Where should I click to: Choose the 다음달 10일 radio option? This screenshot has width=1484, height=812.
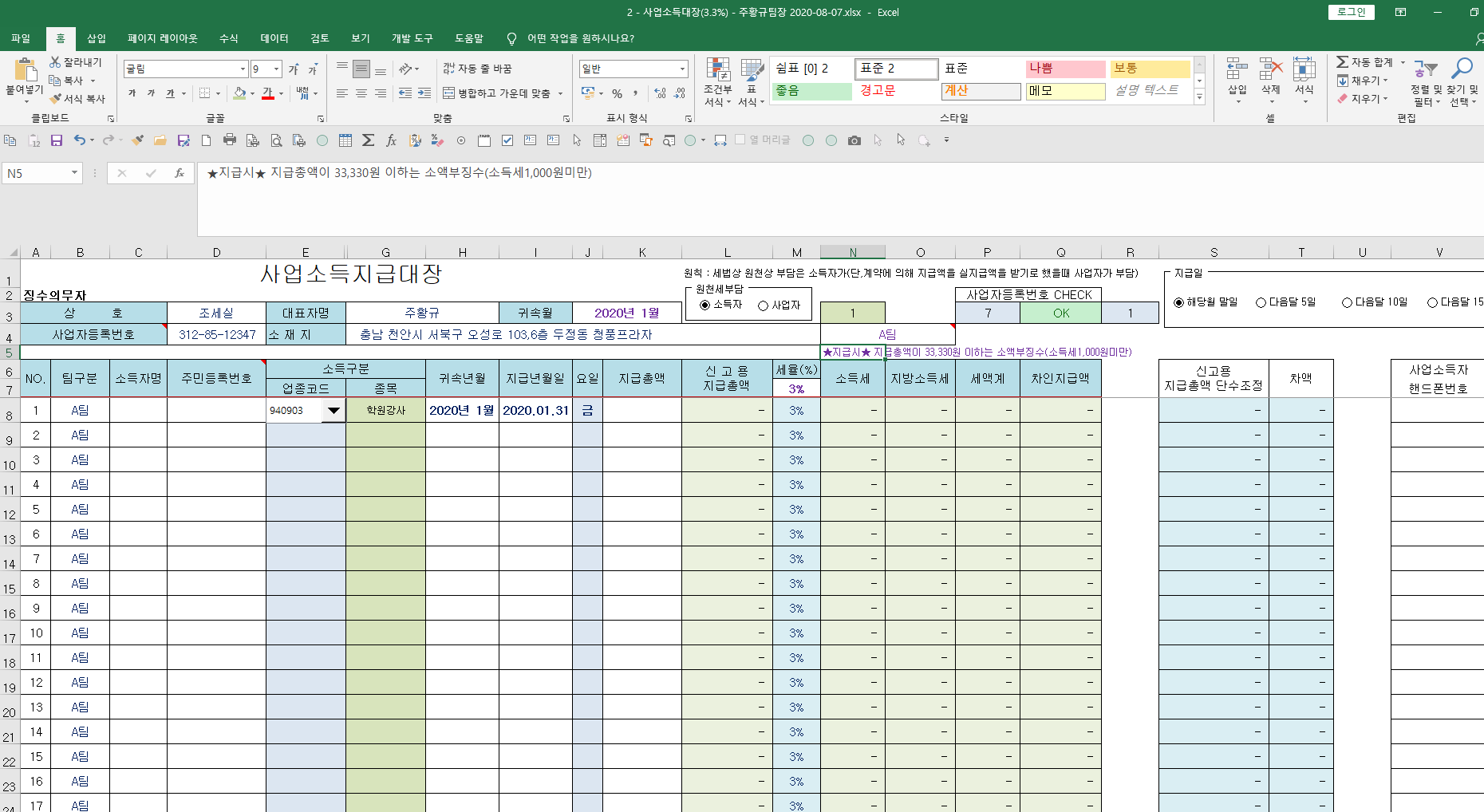pyautogui.click(x=1348, y=302)
